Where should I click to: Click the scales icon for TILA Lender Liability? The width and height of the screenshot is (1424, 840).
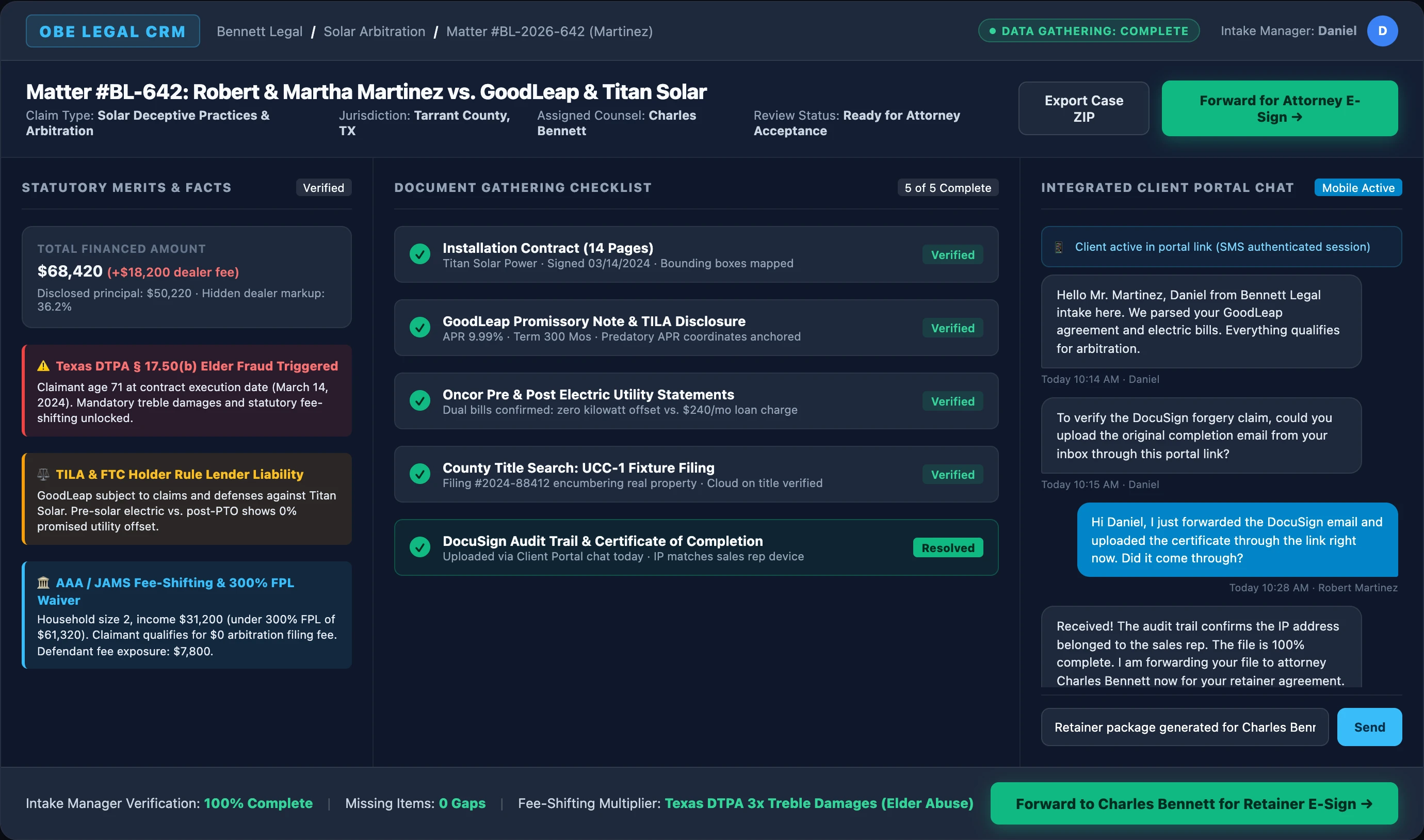tap(43, 474)
